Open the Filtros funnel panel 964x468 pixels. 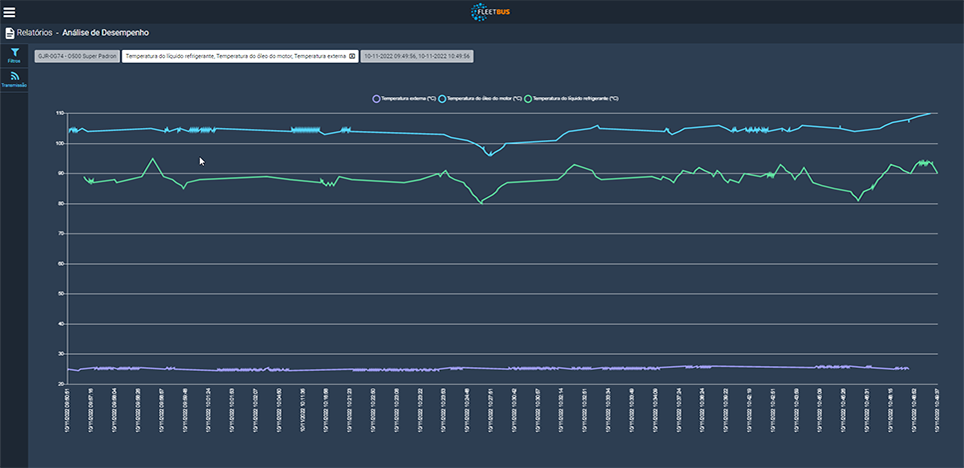click(14, 52)
